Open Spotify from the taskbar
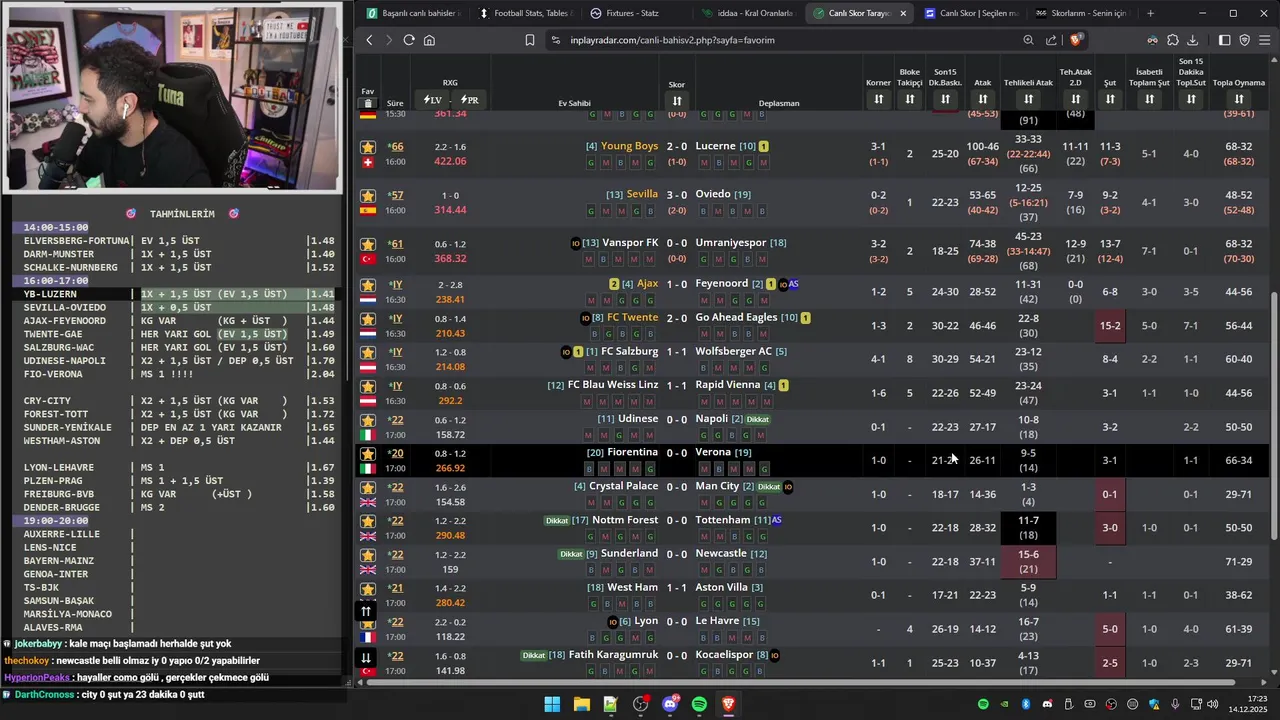 click(x=699, y=704)
